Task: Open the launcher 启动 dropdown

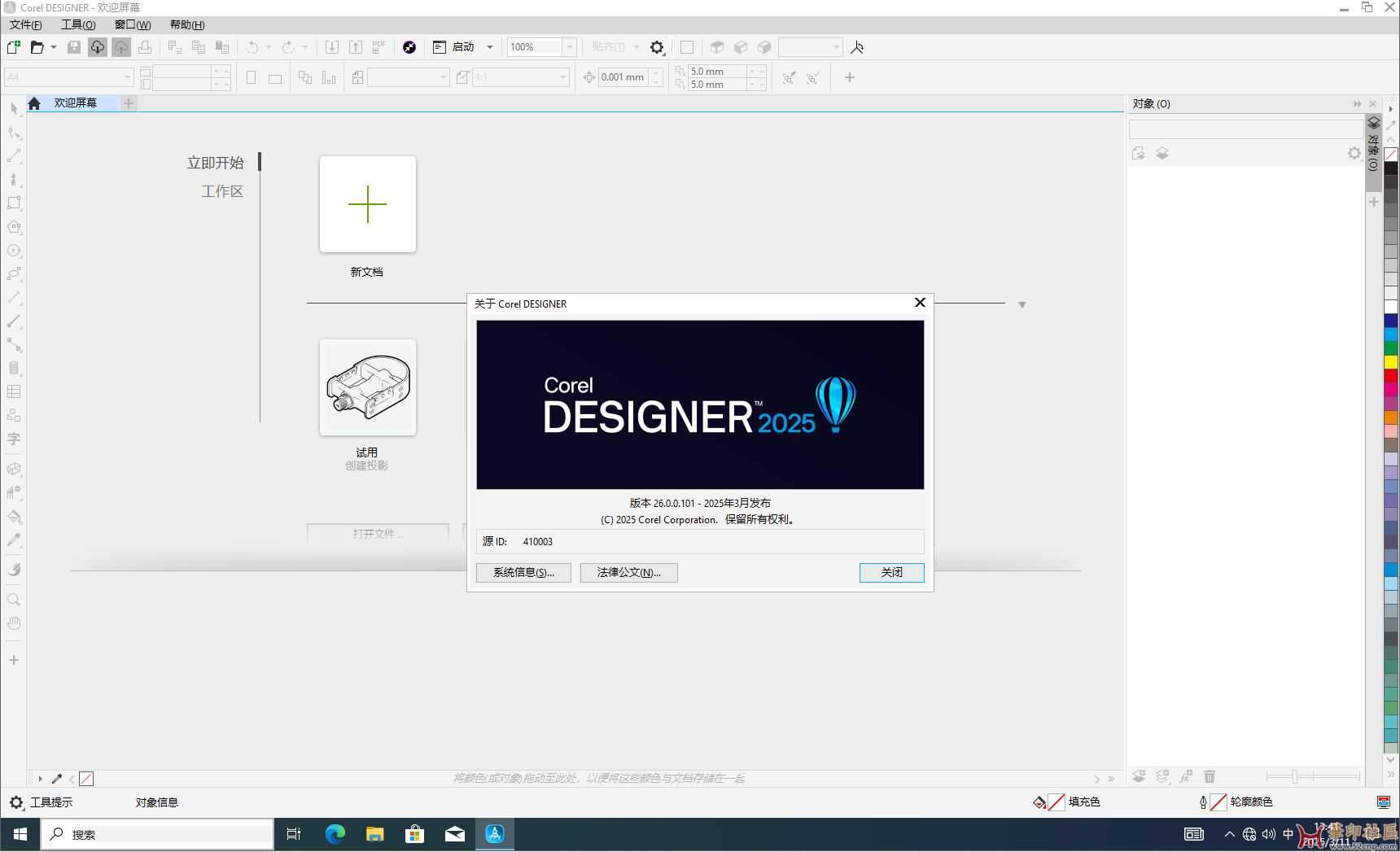Action: click(x=490, y=47)
